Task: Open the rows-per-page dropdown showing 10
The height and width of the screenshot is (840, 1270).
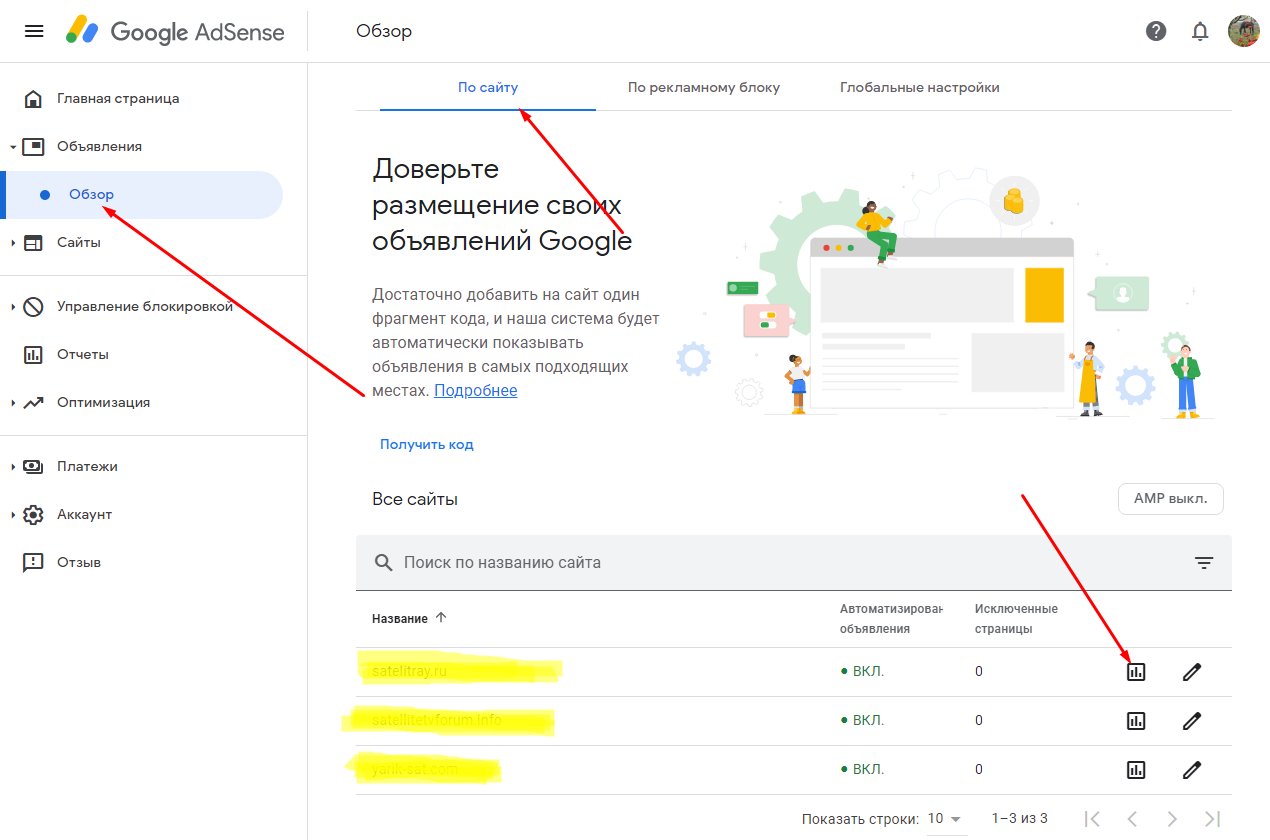Action: point(944,819)
